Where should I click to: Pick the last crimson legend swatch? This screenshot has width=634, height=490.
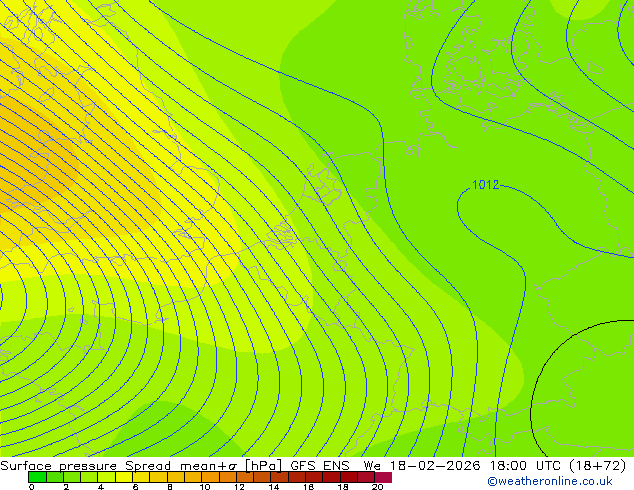tap(383, 477)
